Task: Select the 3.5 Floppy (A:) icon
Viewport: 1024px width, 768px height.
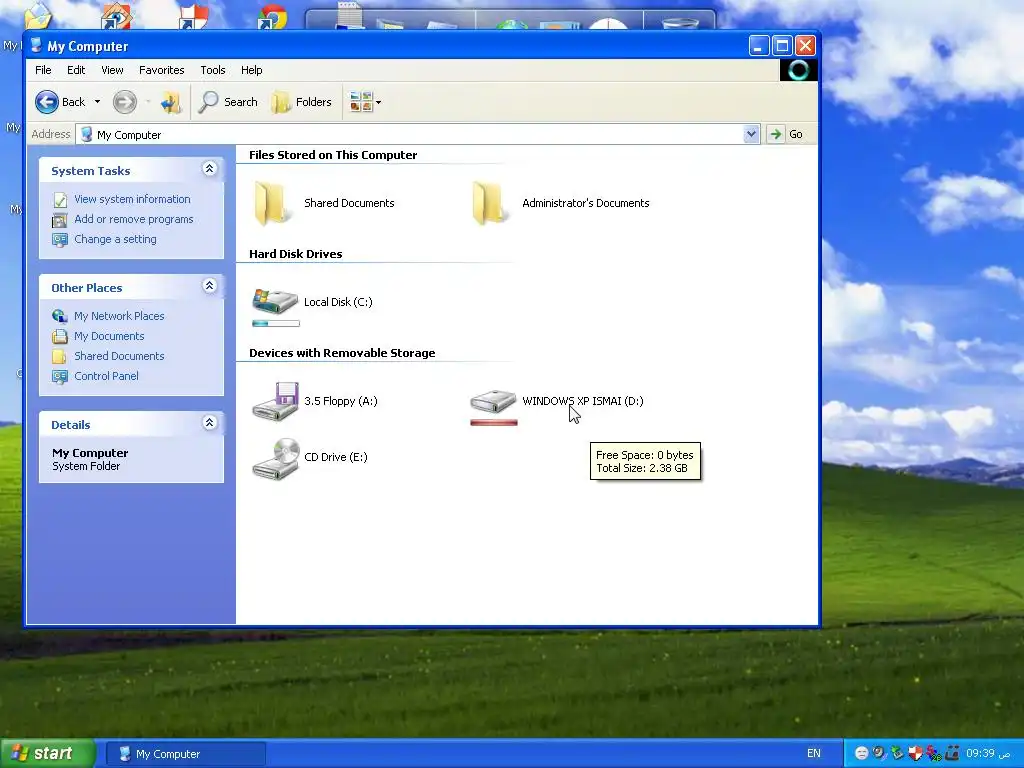Action: coord(276,400)
